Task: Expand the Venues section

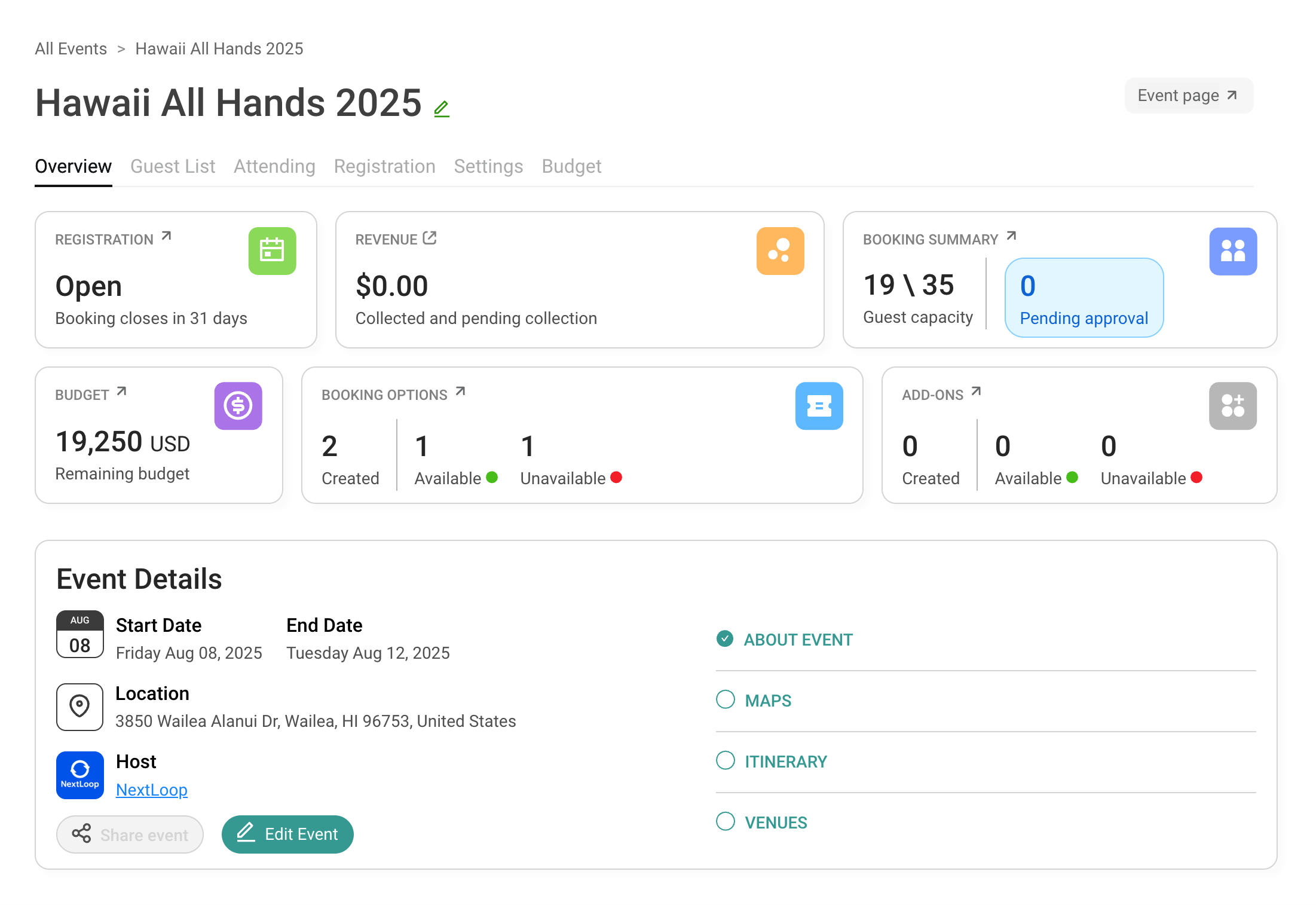Action: [775, 823]
